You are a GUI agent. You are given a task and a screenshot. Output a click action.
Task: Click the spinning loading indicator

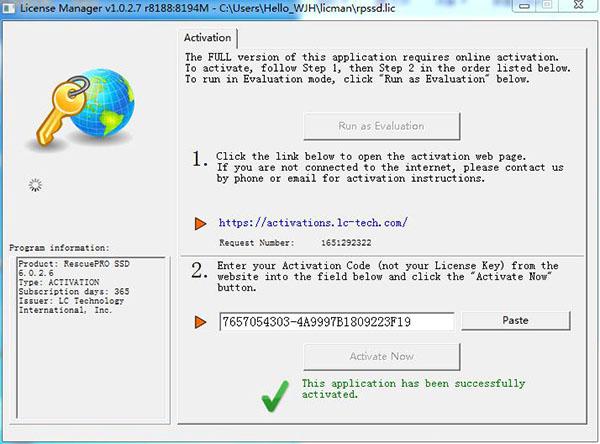35,185
